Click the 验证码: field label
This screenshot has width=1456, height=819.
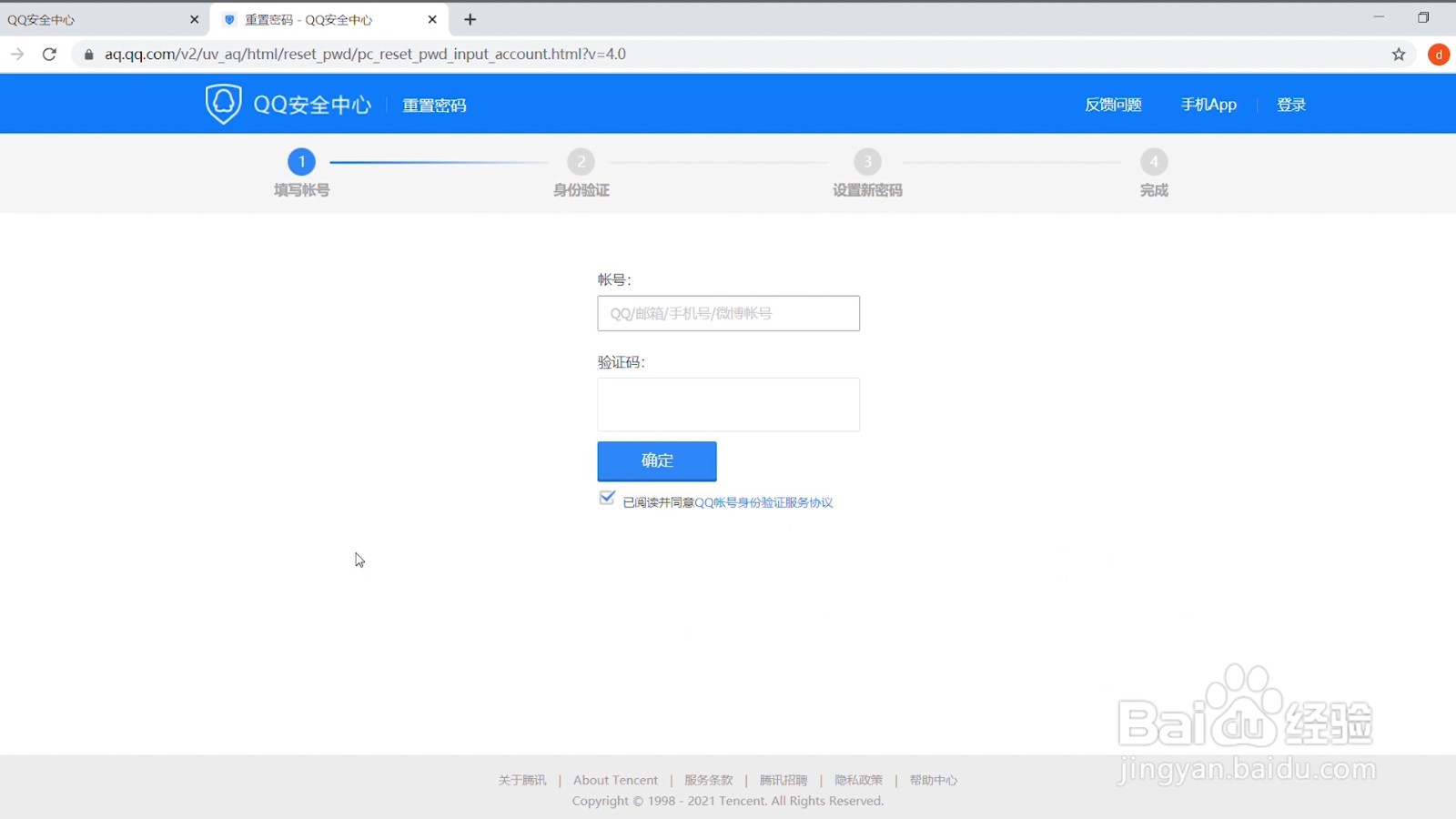(622, 362)
